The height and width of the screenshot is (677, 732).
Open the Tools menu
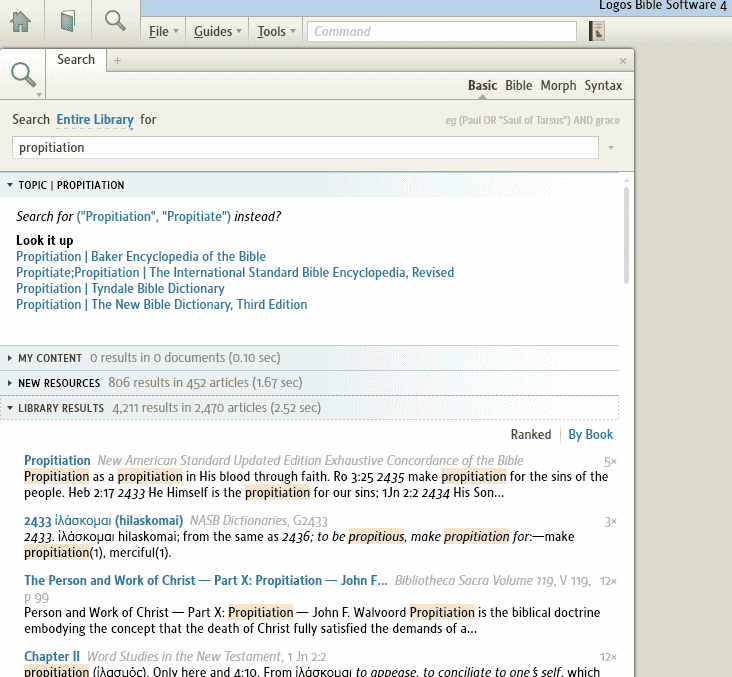point(276,31)
